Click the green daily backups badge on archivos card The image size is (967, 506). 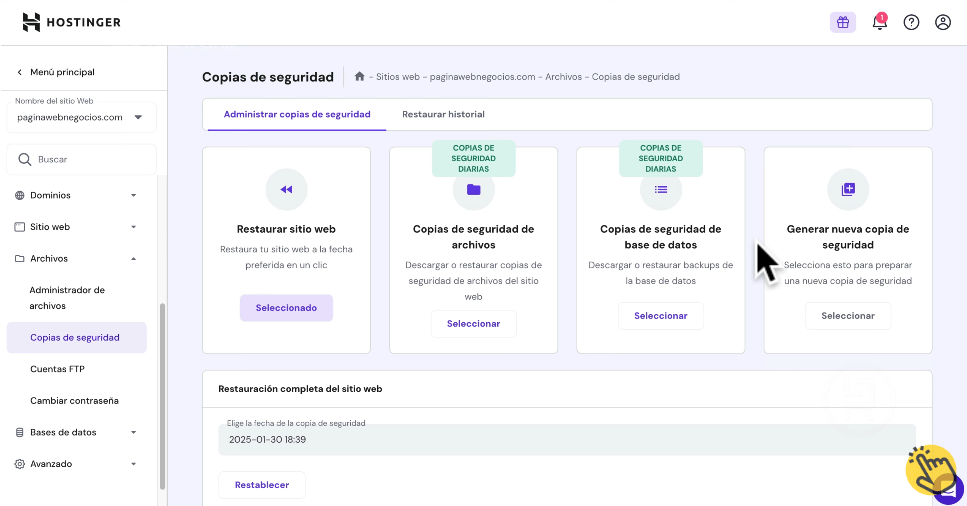tap(474, 159)
